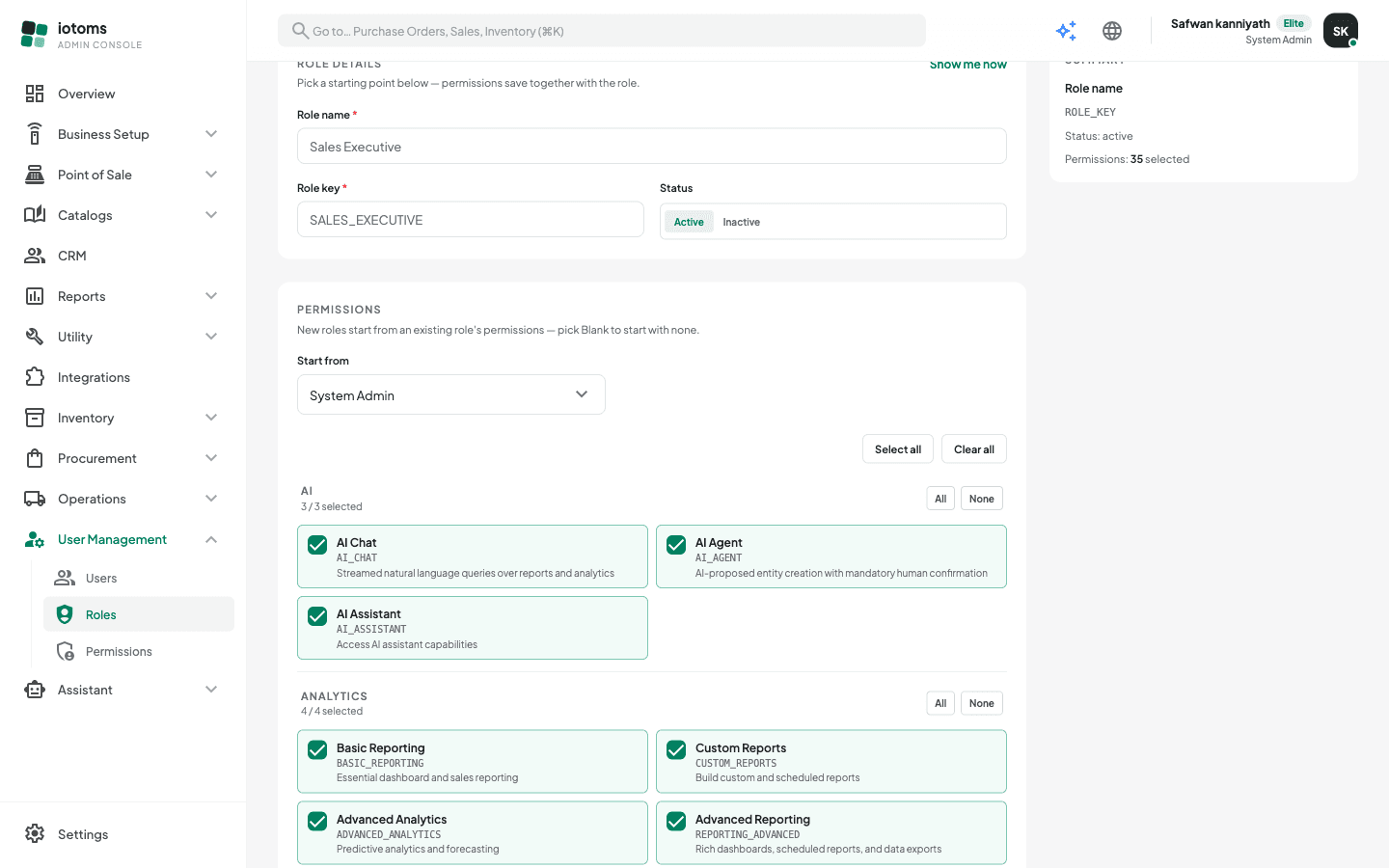Click the Inventory box icon
Viewport: 1389px width, 868px height.
pos(35,418)
